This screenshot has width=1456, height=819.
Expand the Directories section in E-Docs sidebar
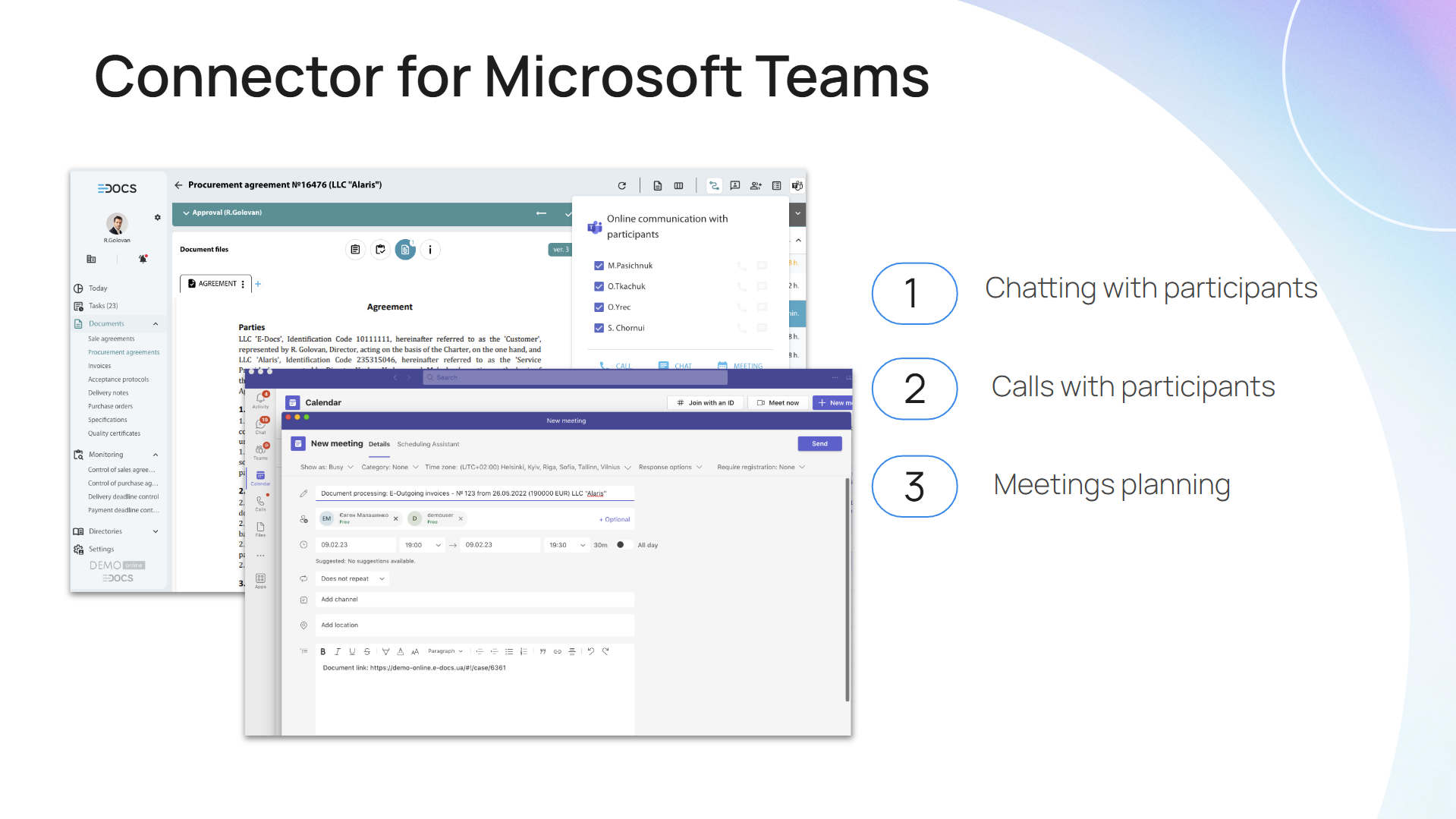coord(156,531)
